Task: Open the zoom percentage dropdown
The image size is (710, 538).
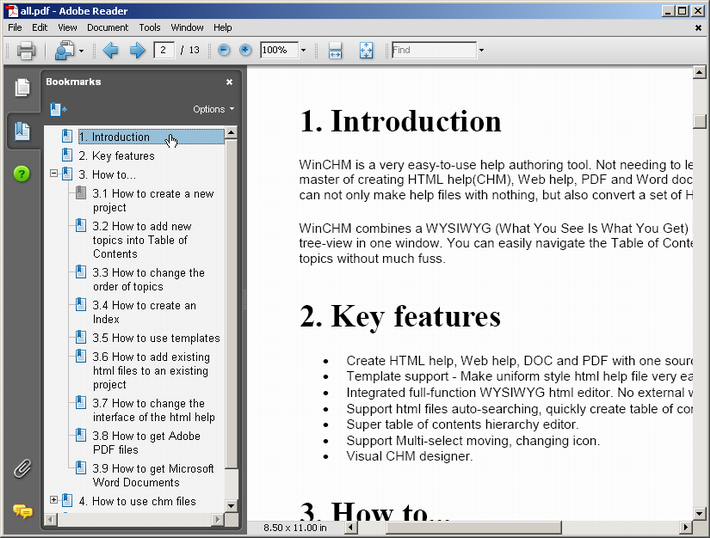Action: [x=303, y=50]
